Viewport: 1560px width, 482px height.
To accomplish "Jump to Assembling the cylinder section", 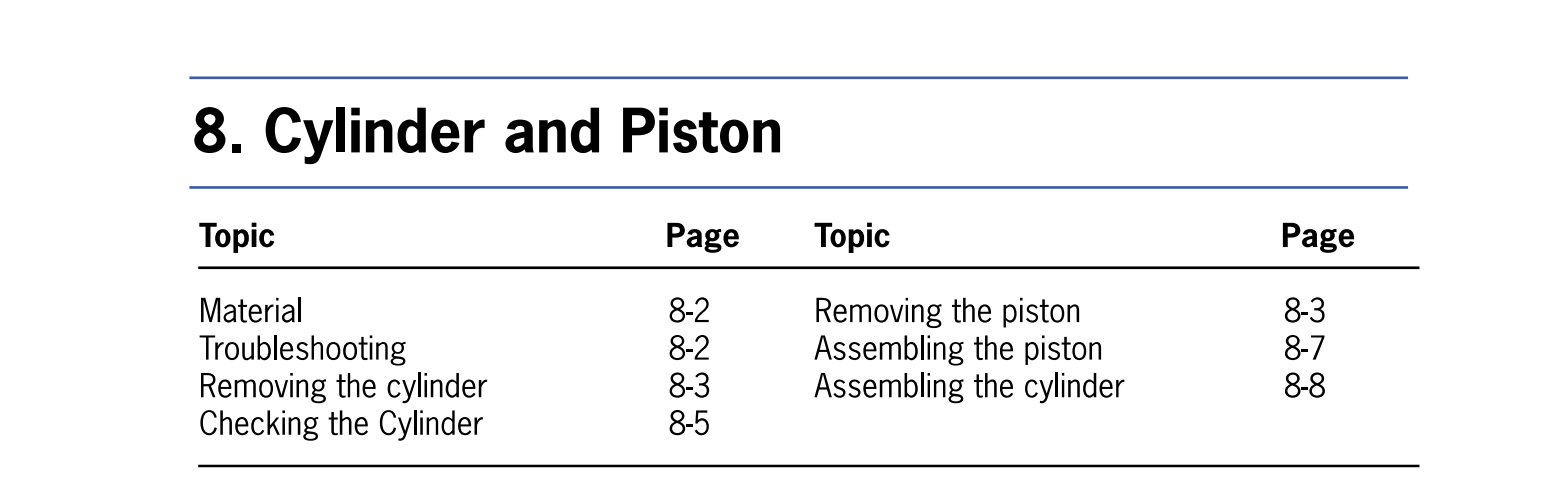I will pyautogui.click(x=968, y=386).
